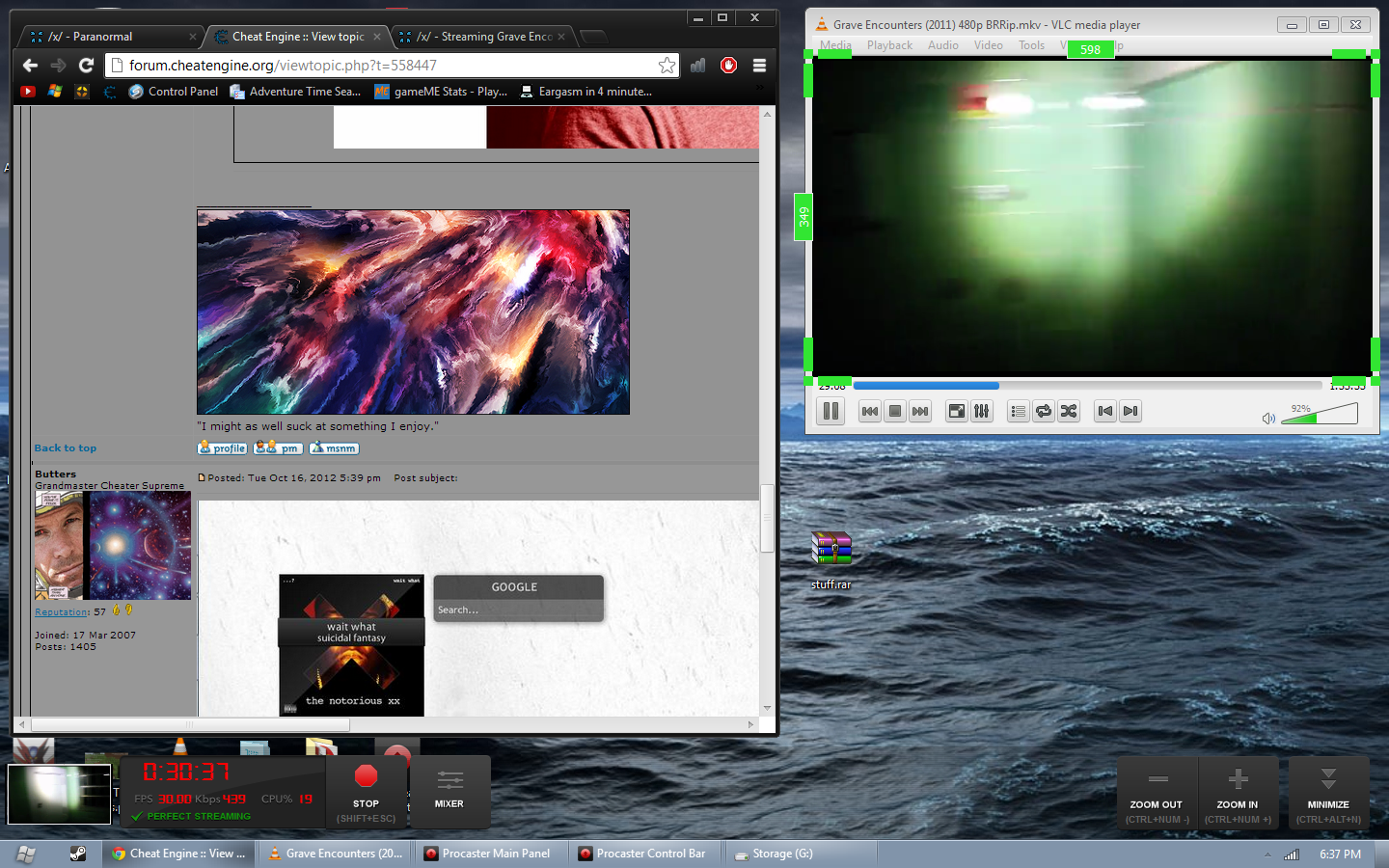Bookmark page with the star icon
This screenshot has width=1389, height=868.
point(667,66)
